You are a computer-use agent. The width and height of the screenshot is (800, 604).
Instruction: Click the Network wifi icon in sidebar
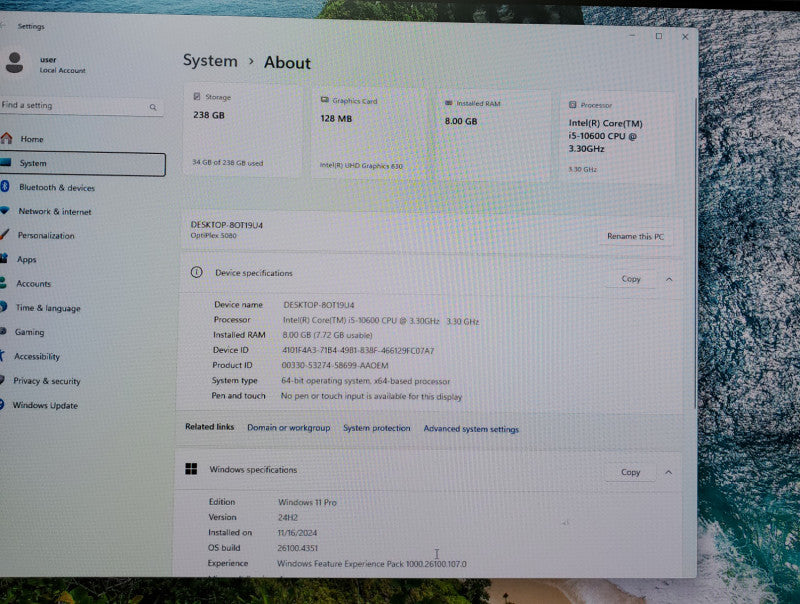click(x=5, y=210)
